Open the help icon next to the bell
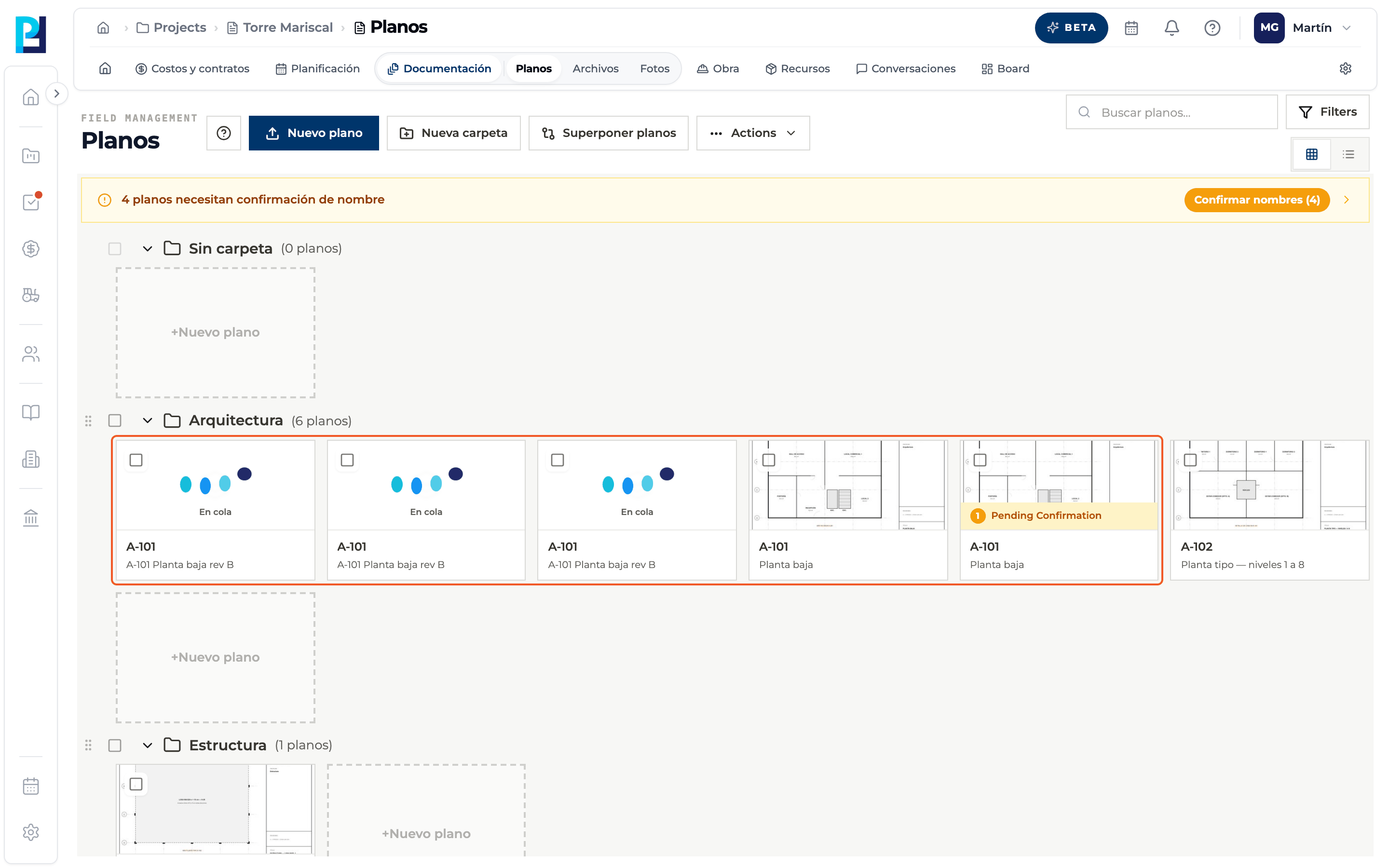The height and width of the screenshot is (868, 1389). click(x=1212, y=27)
